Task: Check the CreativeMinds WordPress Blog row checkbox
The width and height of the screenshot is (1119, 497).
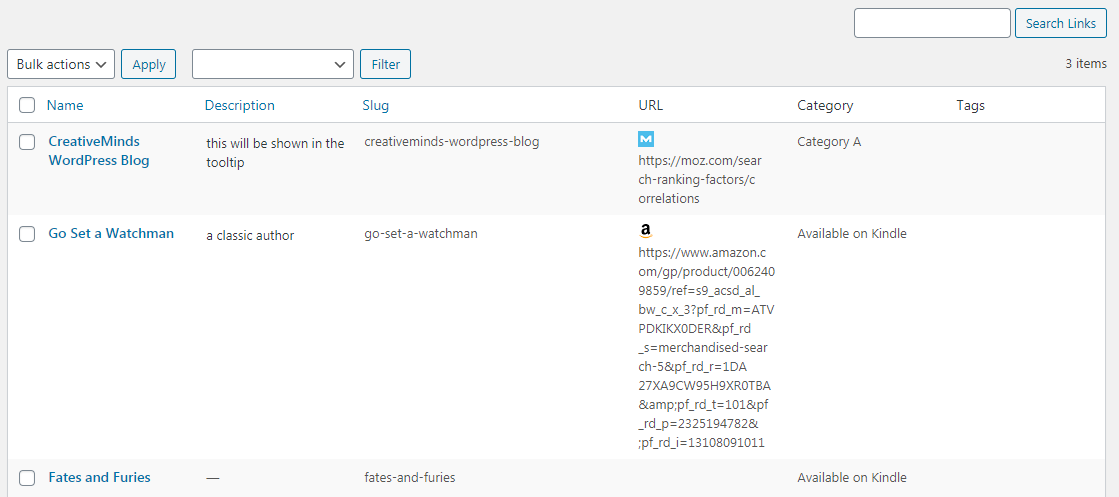Action: [27, 141]
